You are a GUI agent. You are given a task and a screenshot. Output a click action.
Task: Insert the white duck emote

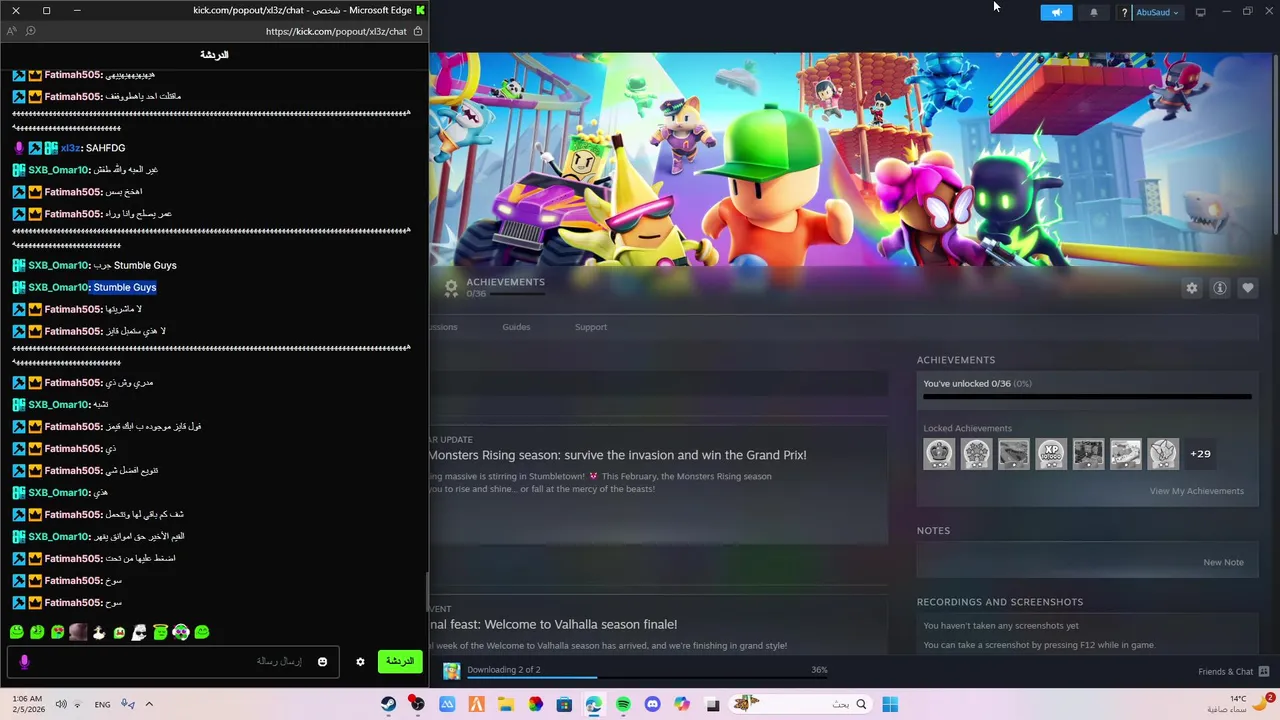click(98, 632)
